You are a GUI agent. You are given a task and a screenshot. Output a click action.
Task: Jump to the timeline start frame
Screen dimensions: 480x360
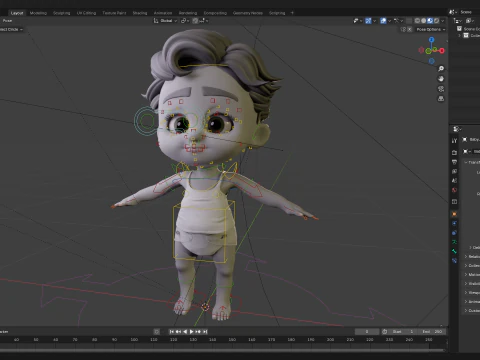pos(172,332)
